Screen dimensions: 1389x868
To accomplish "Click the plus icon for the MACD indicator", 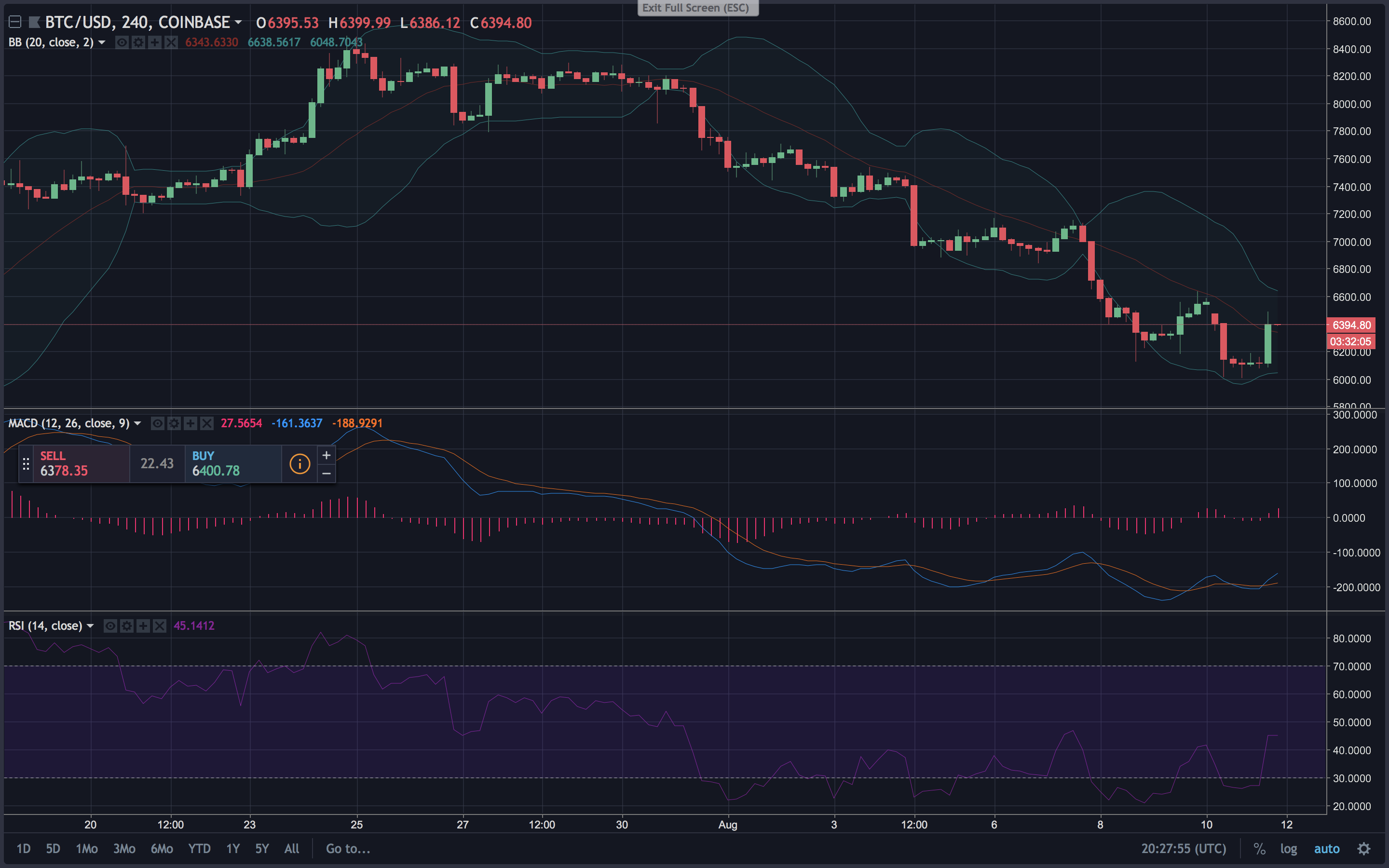I will pyautogui.click(x=191, y=424).
